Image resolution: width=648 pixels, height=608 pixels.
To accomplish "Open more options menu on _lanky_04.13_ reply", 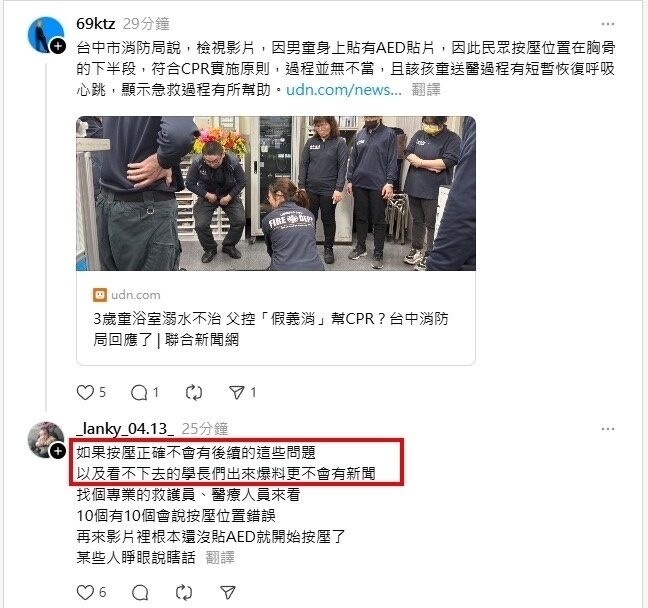I will [608, 429].
